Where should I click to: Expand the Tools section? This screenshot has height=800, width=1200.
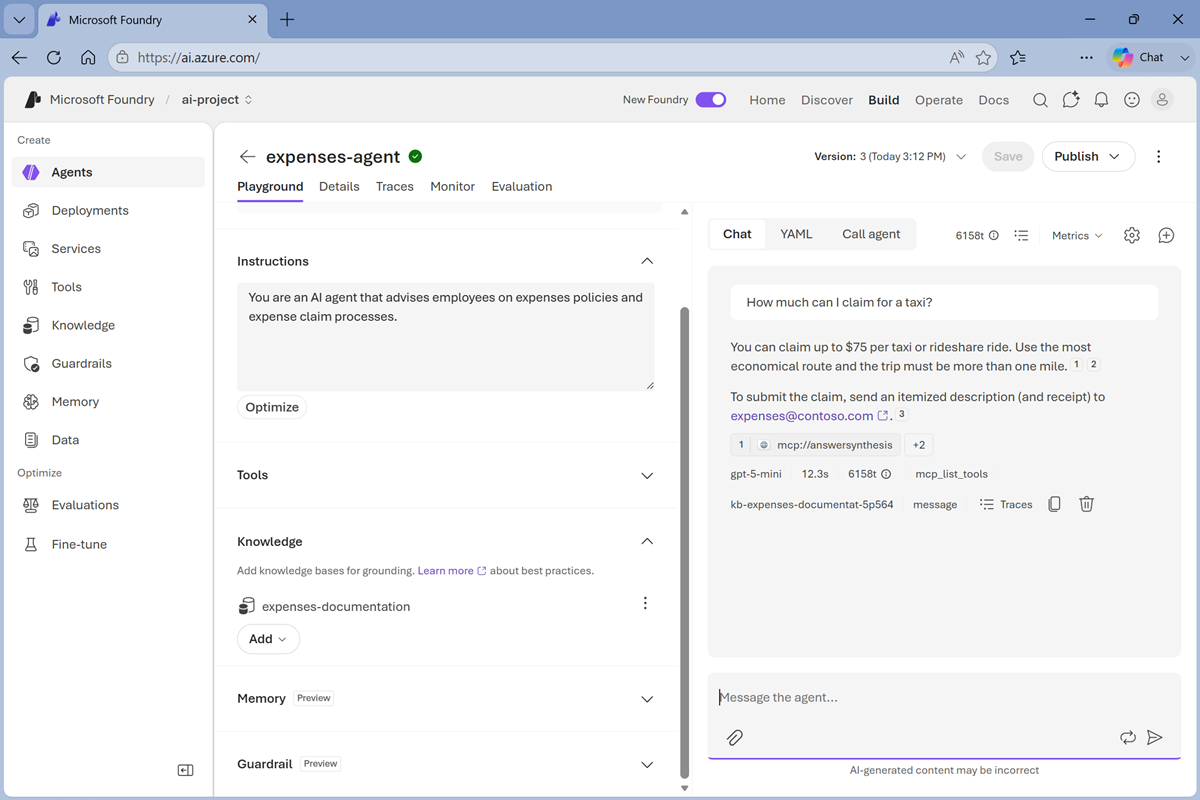point(647,475)
